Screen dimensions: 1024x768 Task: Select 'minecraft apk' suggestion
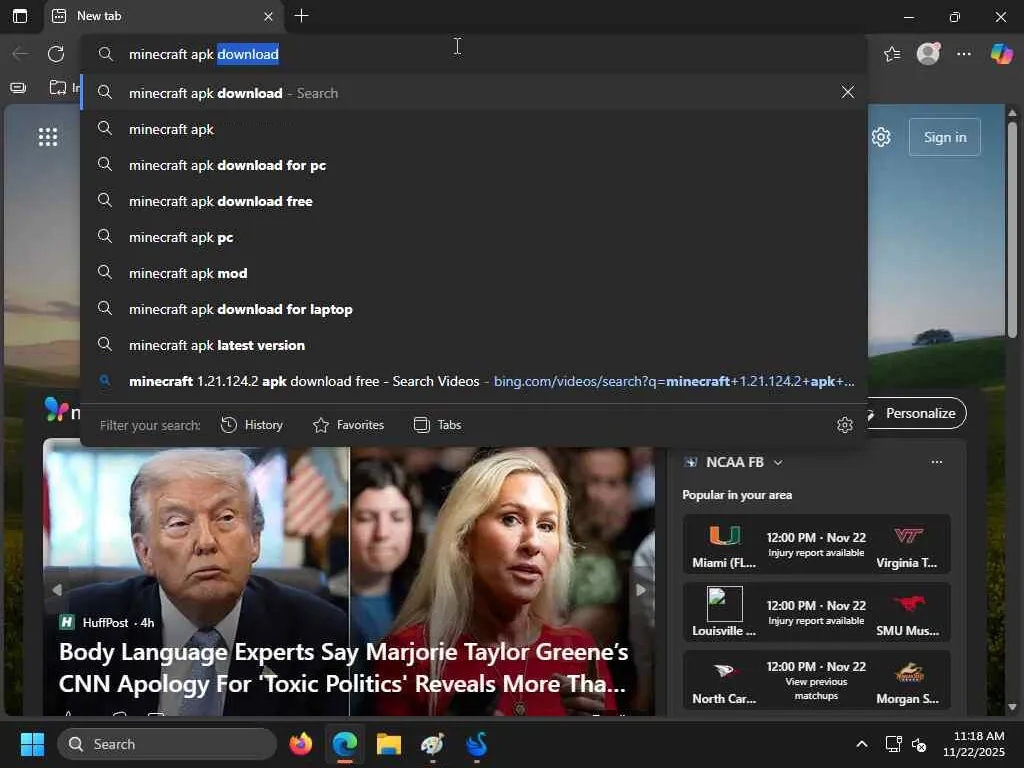coord(474,129)
